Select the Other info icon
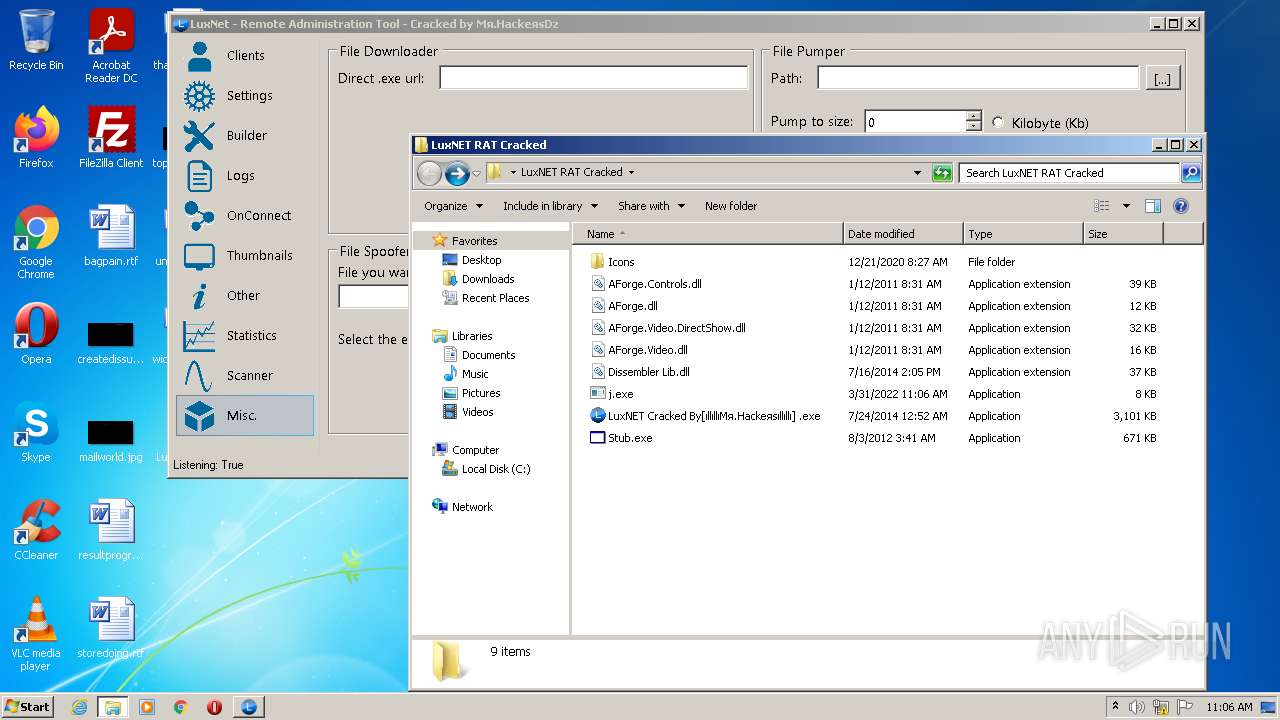The image size is (1280, 720). 200,296
